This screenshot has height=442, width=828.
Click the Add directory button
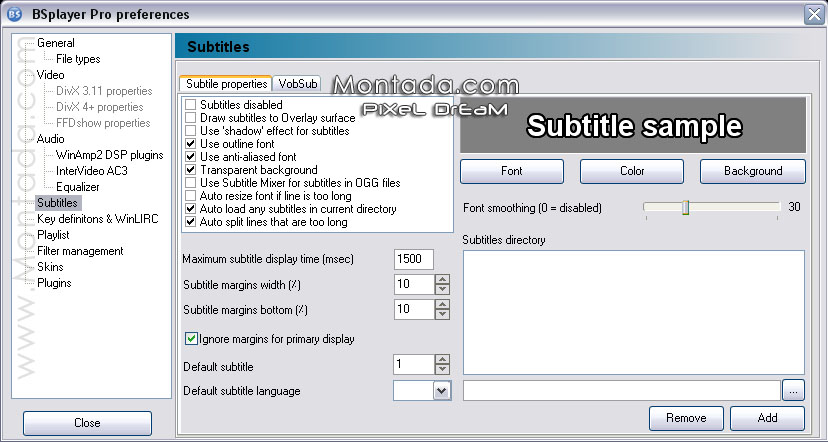pyautogui.click(x=767, y=418)
